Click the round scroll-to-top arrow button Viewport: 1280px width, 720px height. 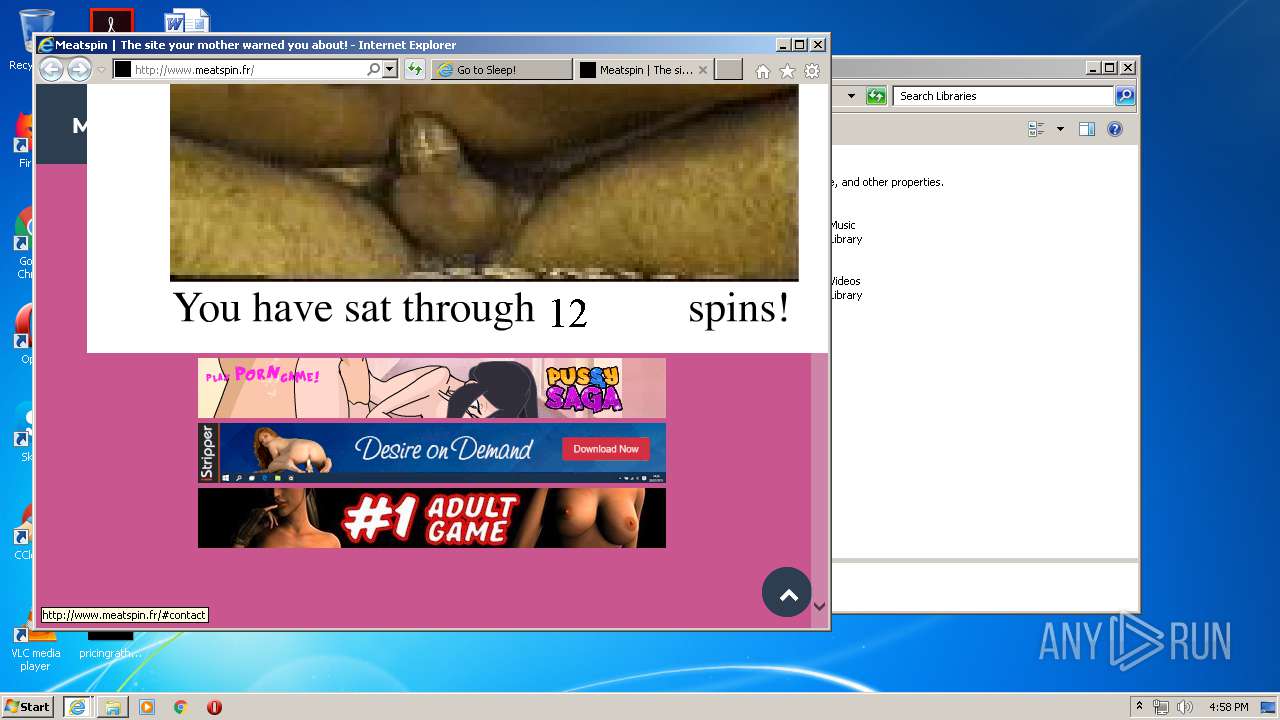point(787,593)
